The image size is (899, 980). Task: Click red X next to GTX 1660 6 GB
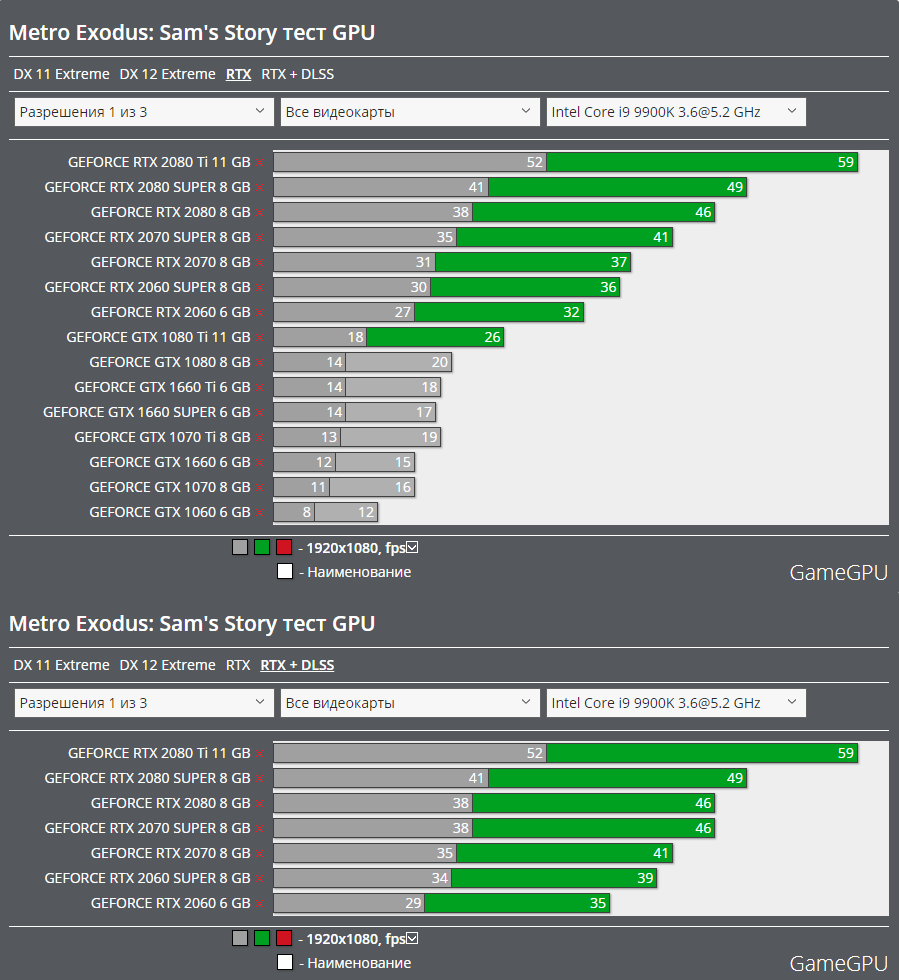tap(259, 462)
